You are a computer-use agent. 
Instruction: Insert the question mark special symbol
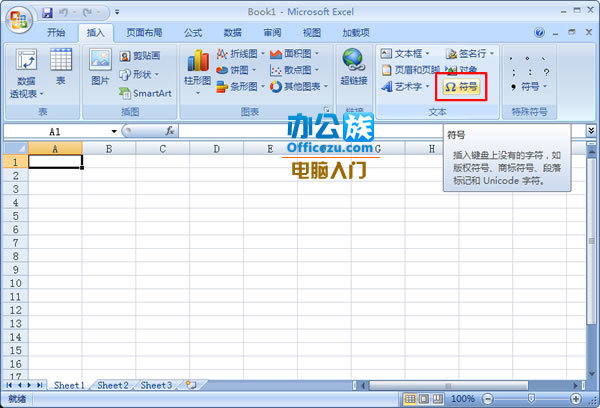[x=546, y=72]
